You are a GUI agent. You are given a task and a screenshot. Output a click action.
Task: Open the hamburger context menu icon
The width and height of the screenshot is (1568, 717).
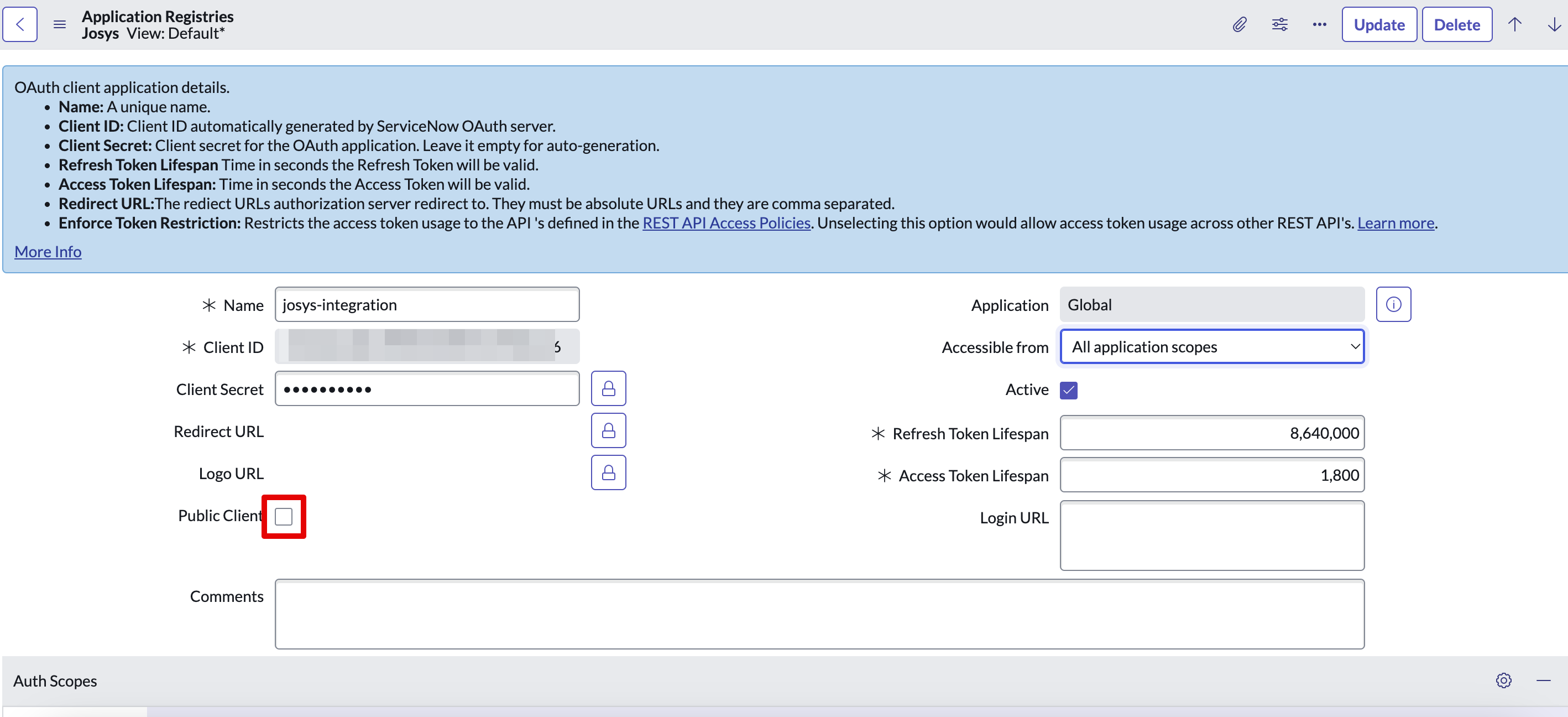point(59,24)
